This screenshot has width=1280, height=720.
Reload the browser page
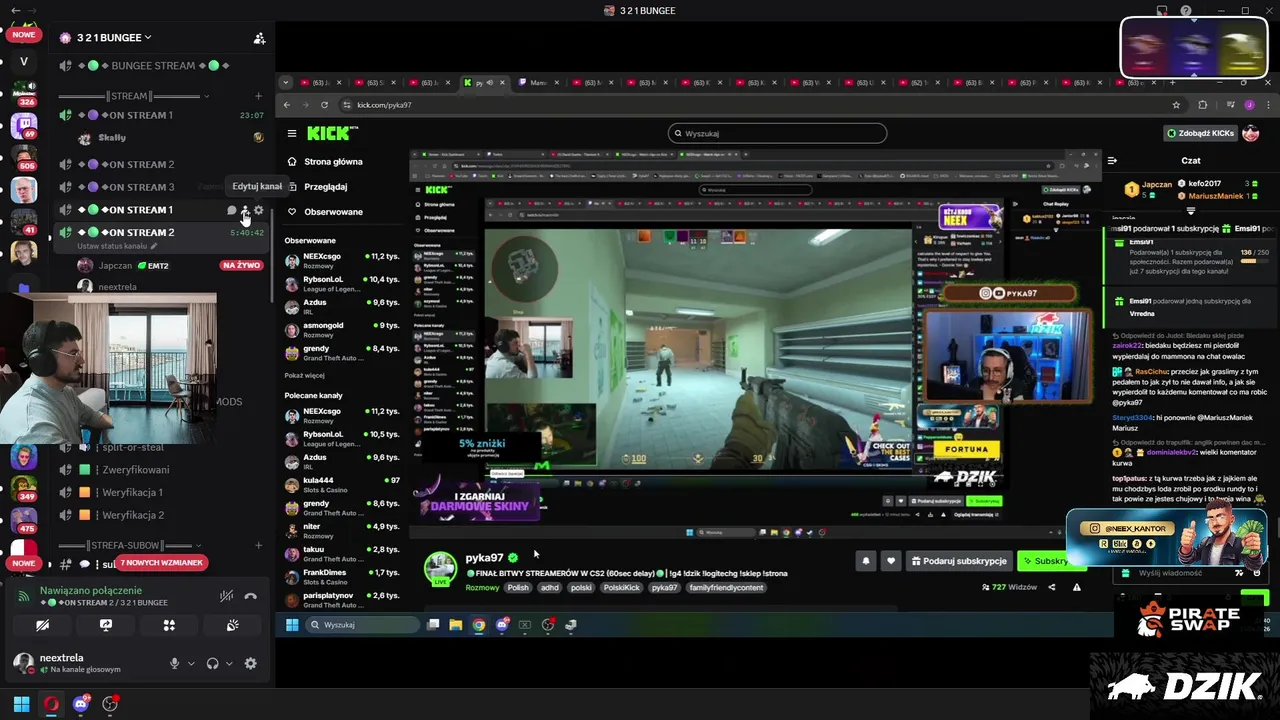point(324,105)
